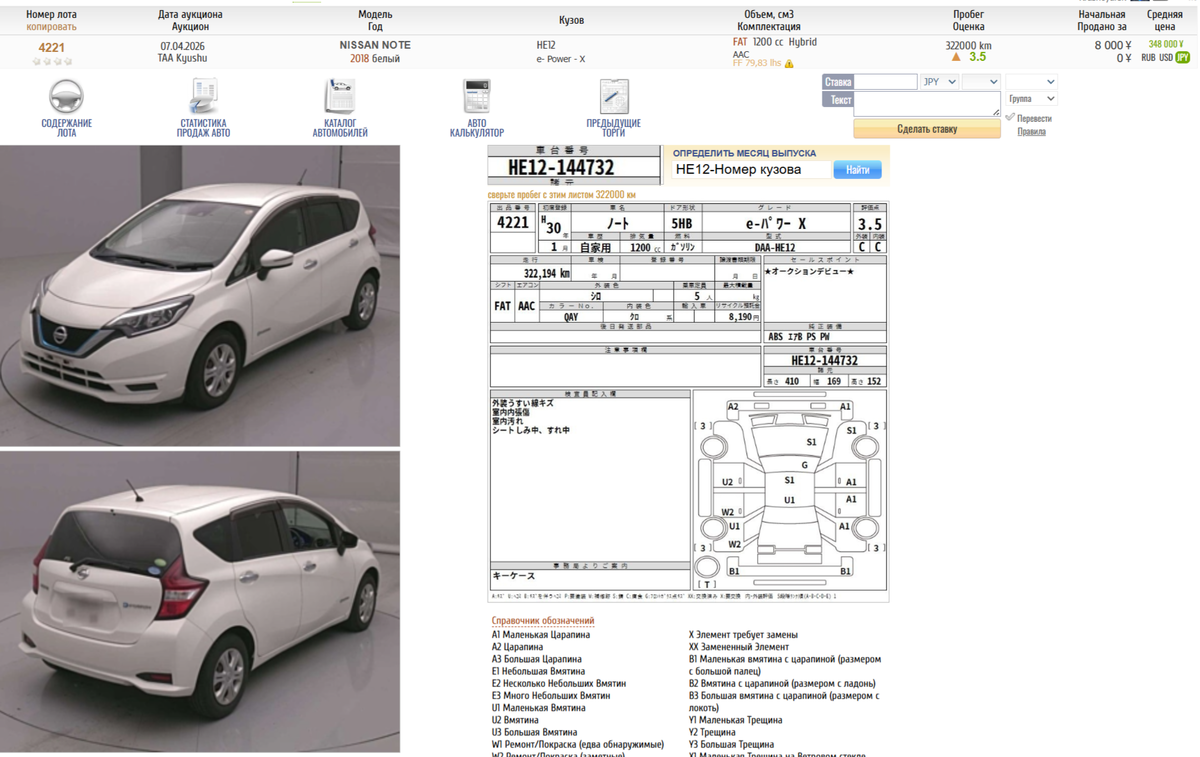Image resolution: width=1200 pixels, height=757 pixels.
Task: Open the Правила link
Action: [1031, 132]
